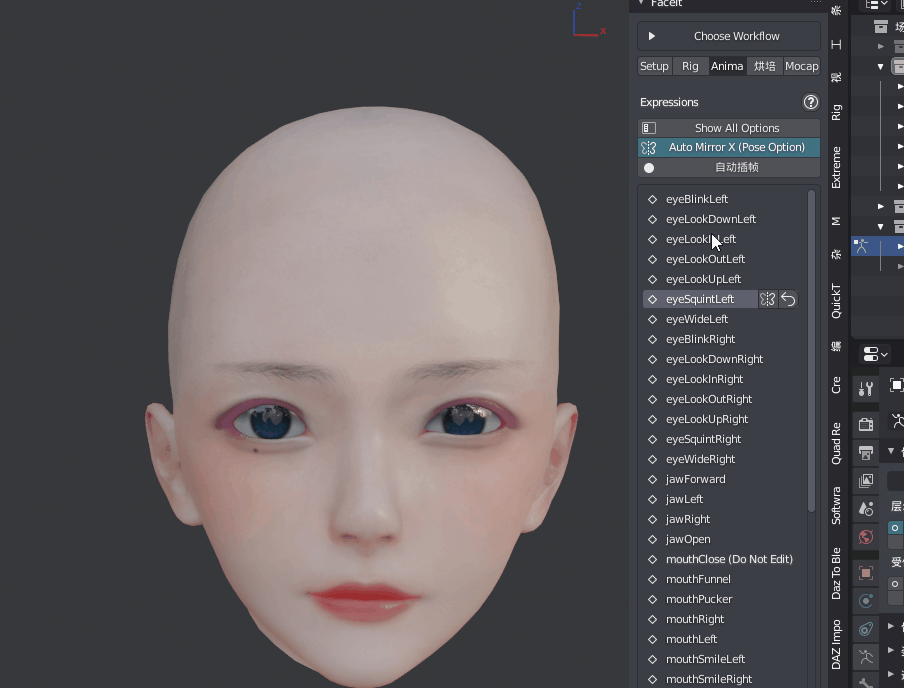This screenshot has width=904, height=688.
Task: Select the mouthPucker expression
Action: [699, 599]
